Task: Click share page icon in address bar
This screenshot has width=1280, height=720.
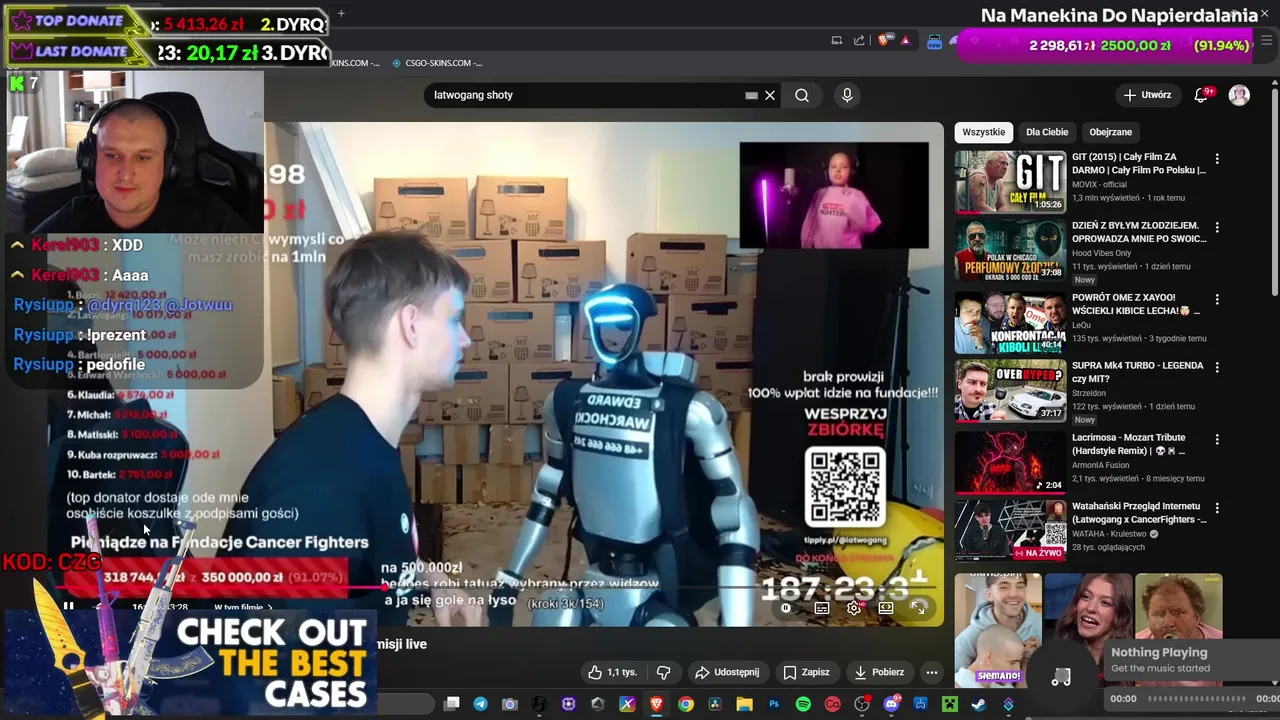Action: 859,40
